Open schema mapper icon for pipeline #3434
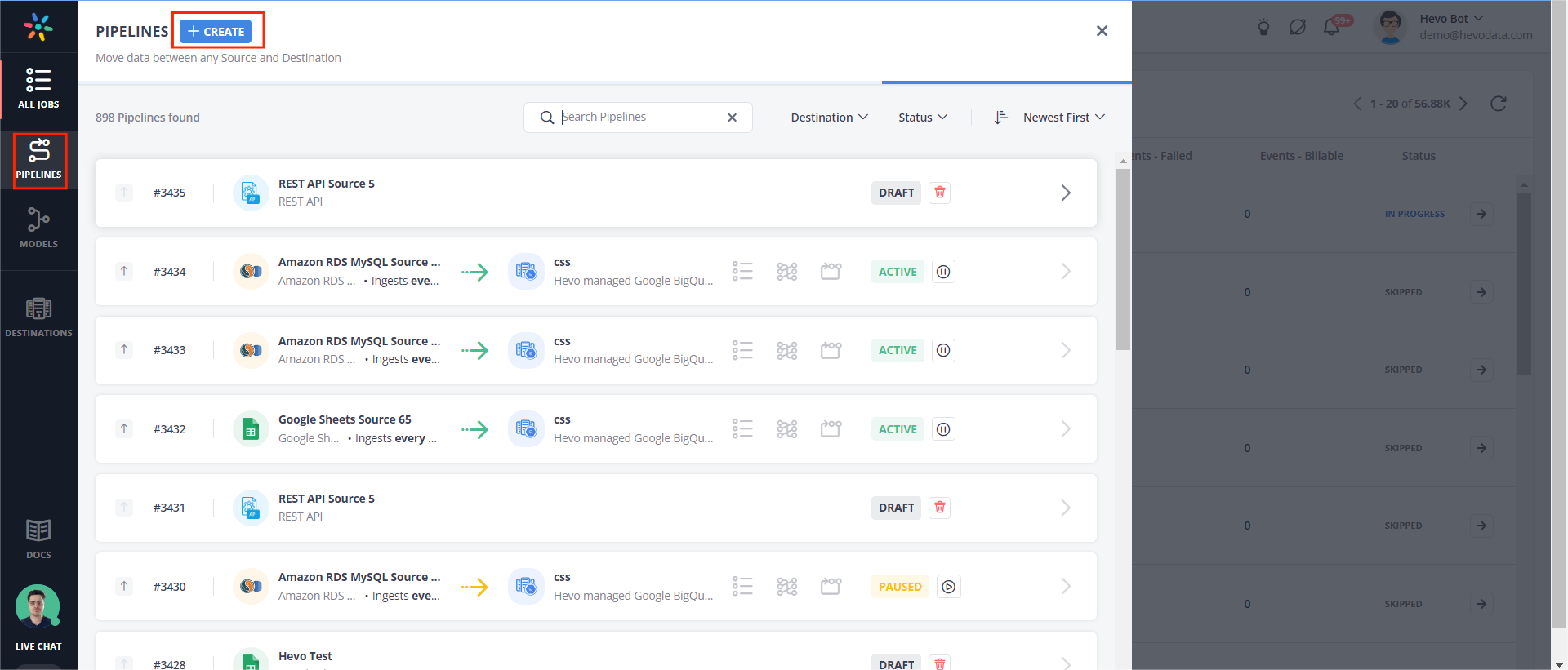The height and width of the screenshot is (670, 1568). (x=787, y=271)
